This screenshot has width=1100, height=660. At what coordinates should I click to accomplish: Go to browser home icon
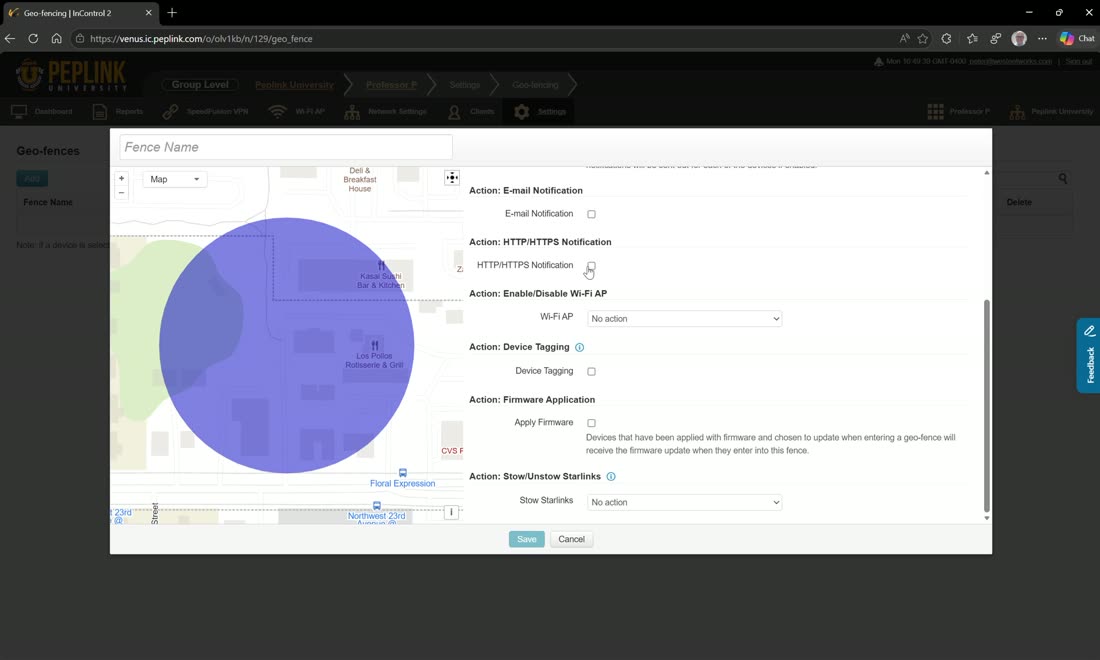[x=56, y=39]
